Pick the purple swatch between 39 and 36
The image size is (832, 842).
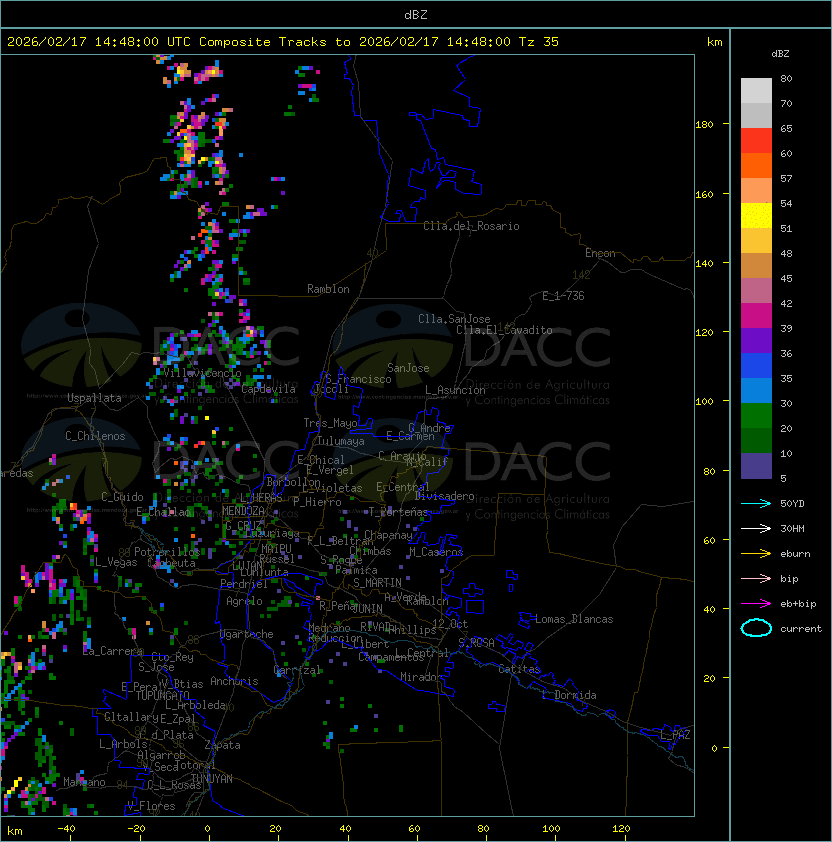coord(756,340)
